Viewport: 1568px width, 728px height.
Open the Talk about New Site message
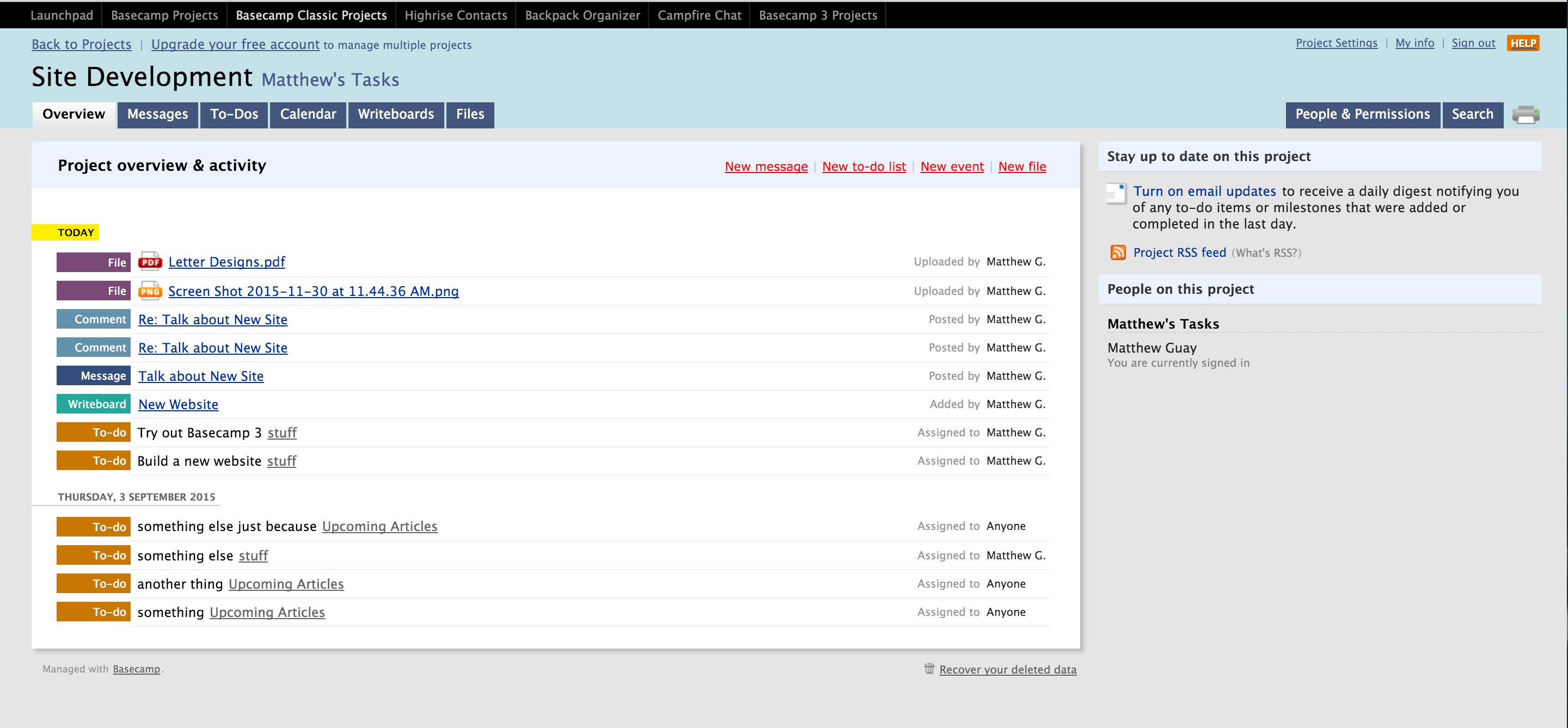point(201,377)
